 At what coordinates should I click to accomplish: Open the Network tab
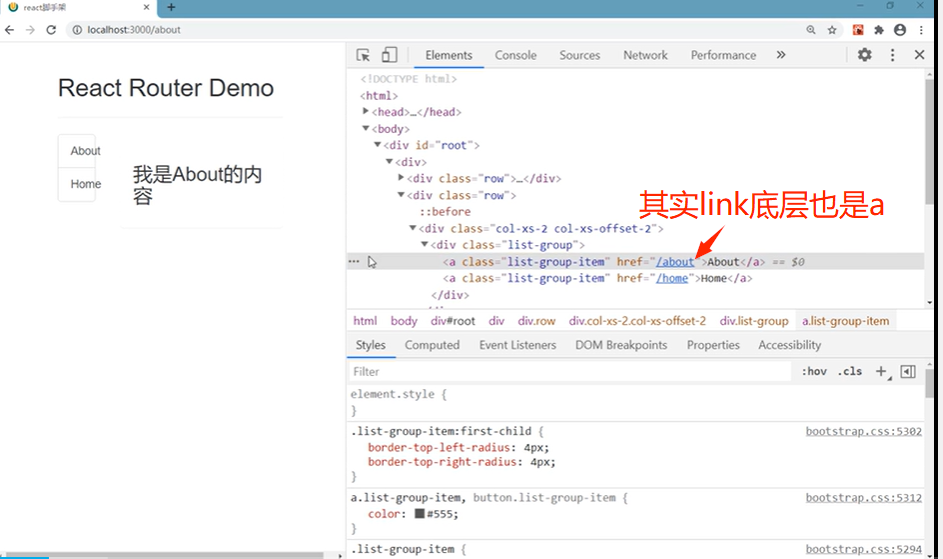(645, 55)
